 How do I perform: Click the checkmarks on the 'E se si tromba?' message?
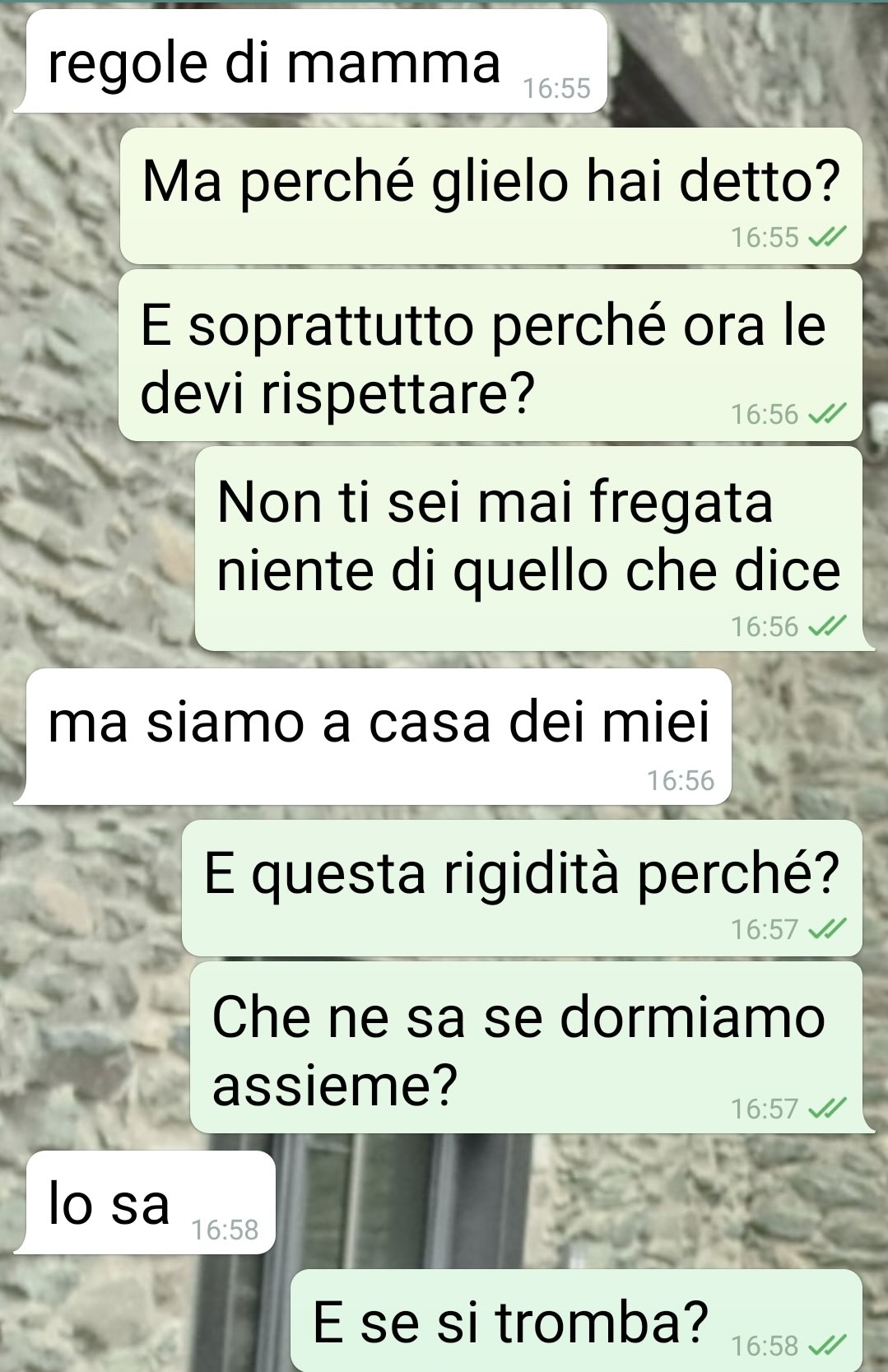[x=827, y=1346]
